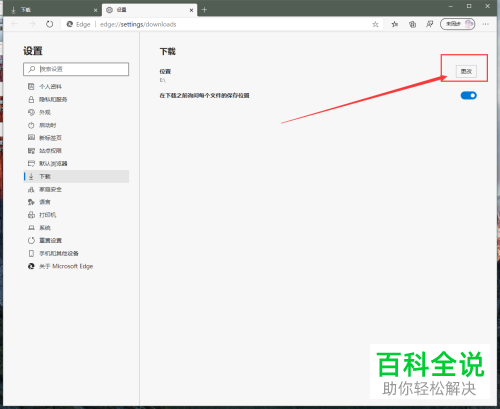Image resolution: width=500 pixels, height=409 pixels.
Task: Open 个人资料 settings section
Action: [x=76, y=86]
